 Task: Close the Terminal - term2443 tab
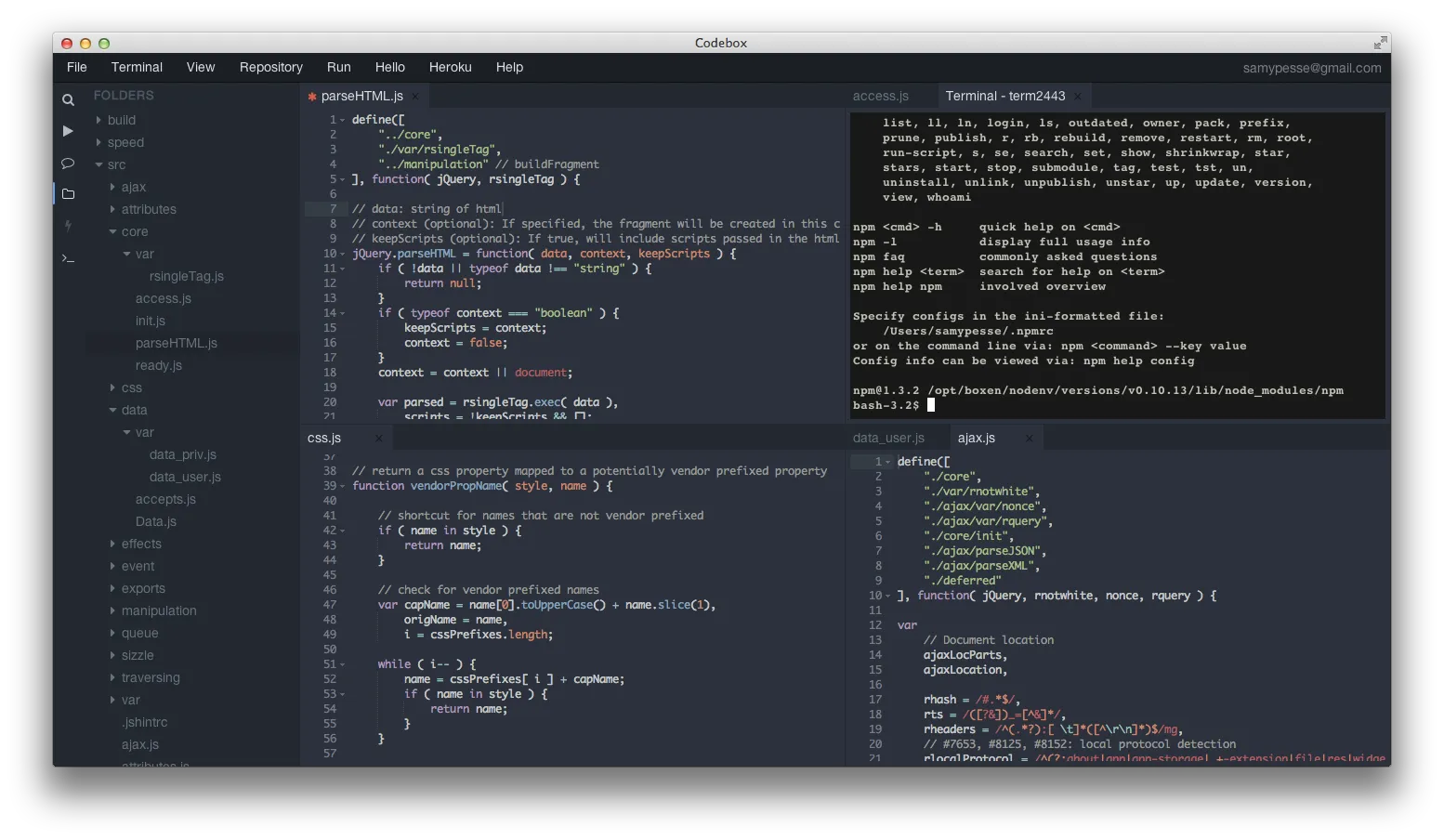coord(1078,97)
